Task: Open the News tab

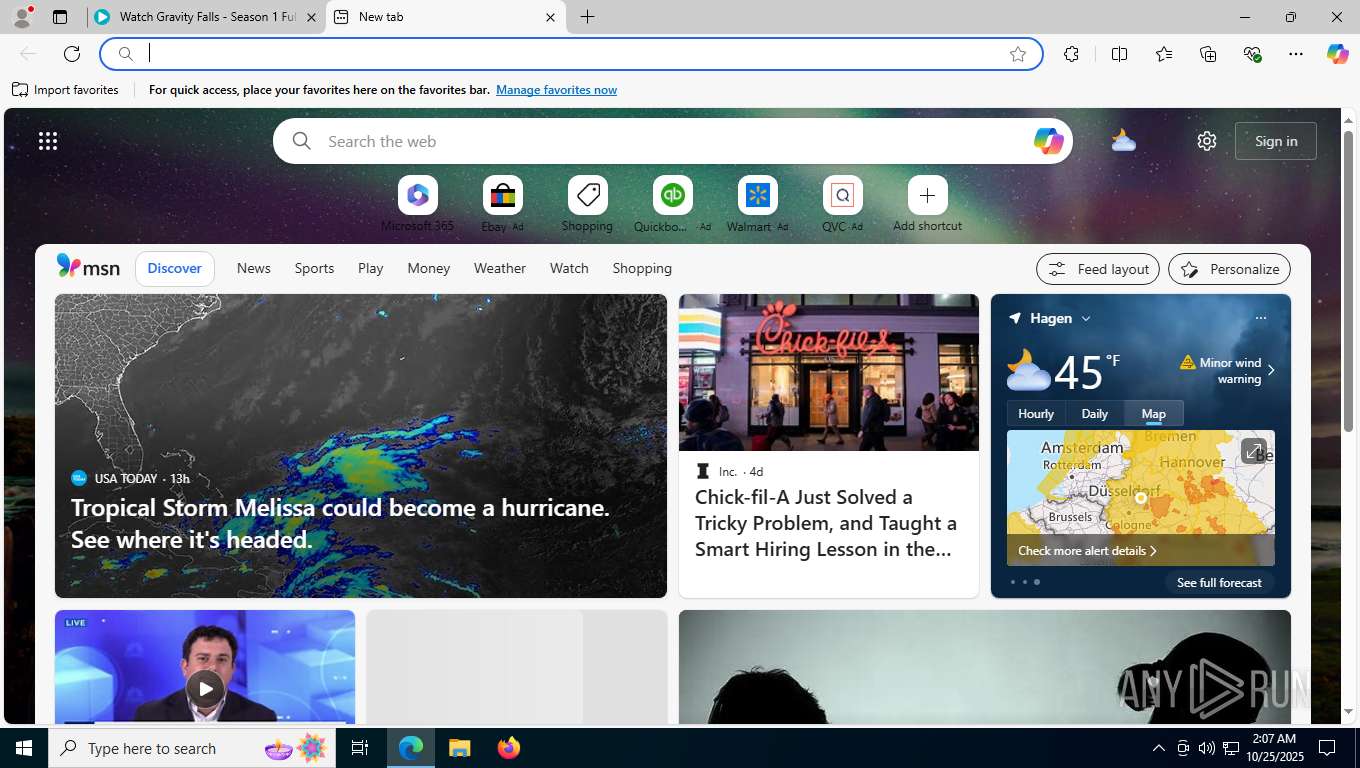Action: click(x=254, y=268)
